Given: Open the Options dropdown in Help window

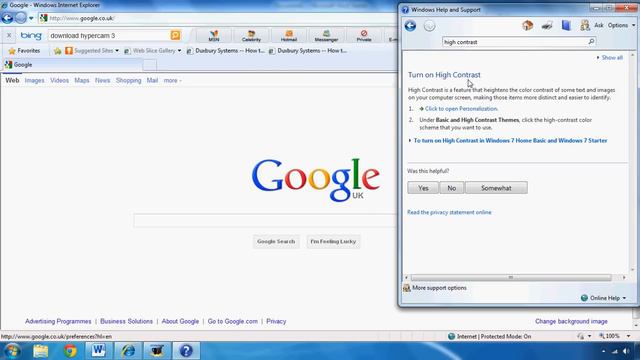Looking at the screenshot, I should click(621, 25).
